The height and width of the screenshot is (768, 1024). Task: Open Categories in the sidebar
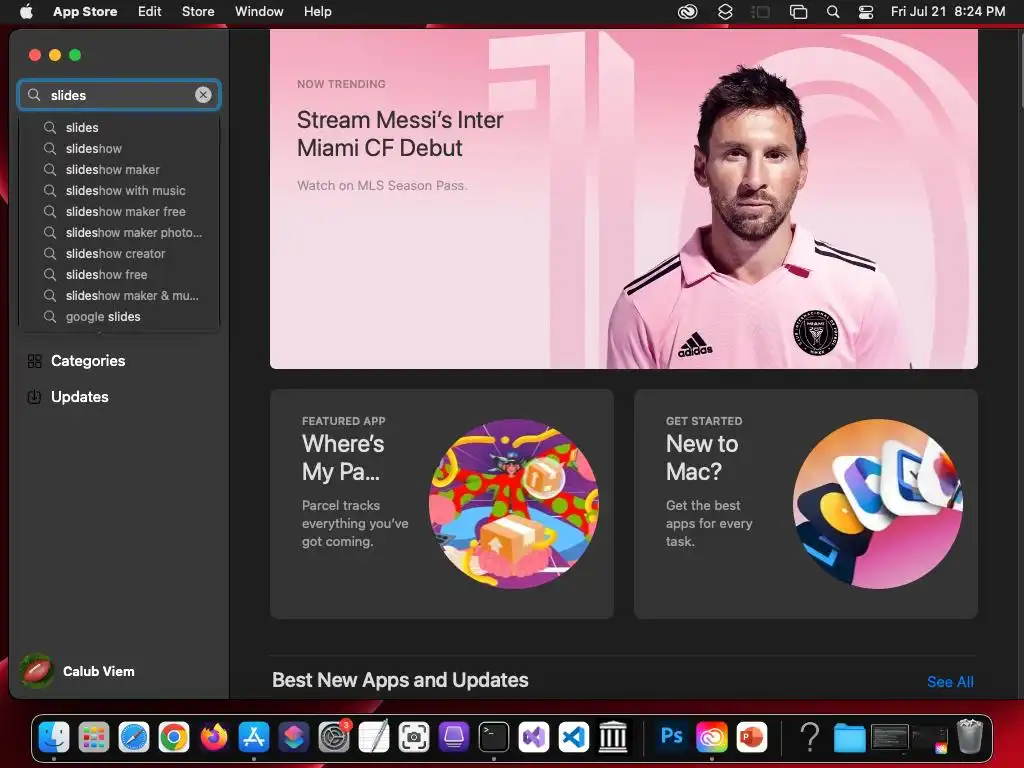(119, 360)
